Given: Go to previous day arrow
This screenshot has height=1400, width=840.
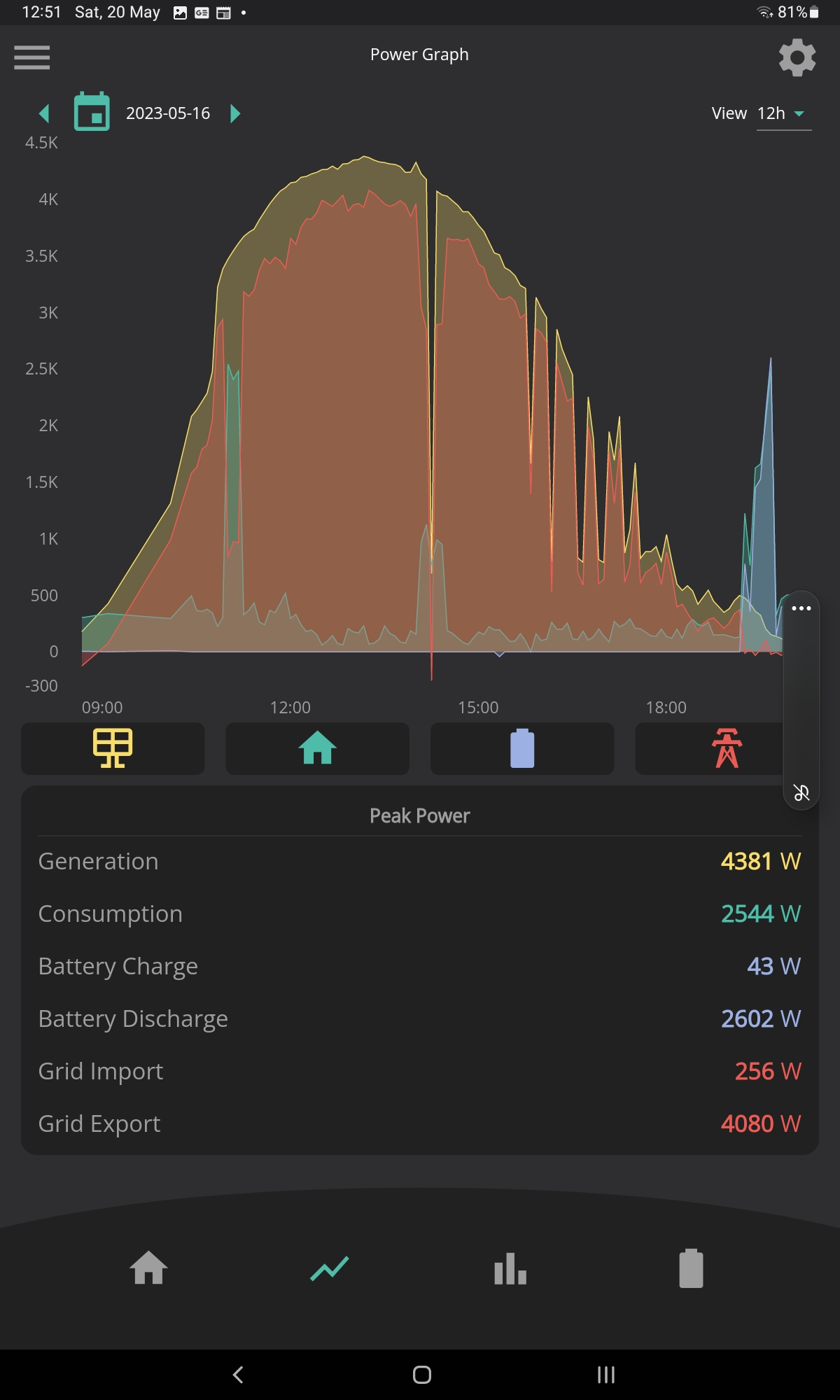Looking at the screenshot, I should [x=44, y=113].
